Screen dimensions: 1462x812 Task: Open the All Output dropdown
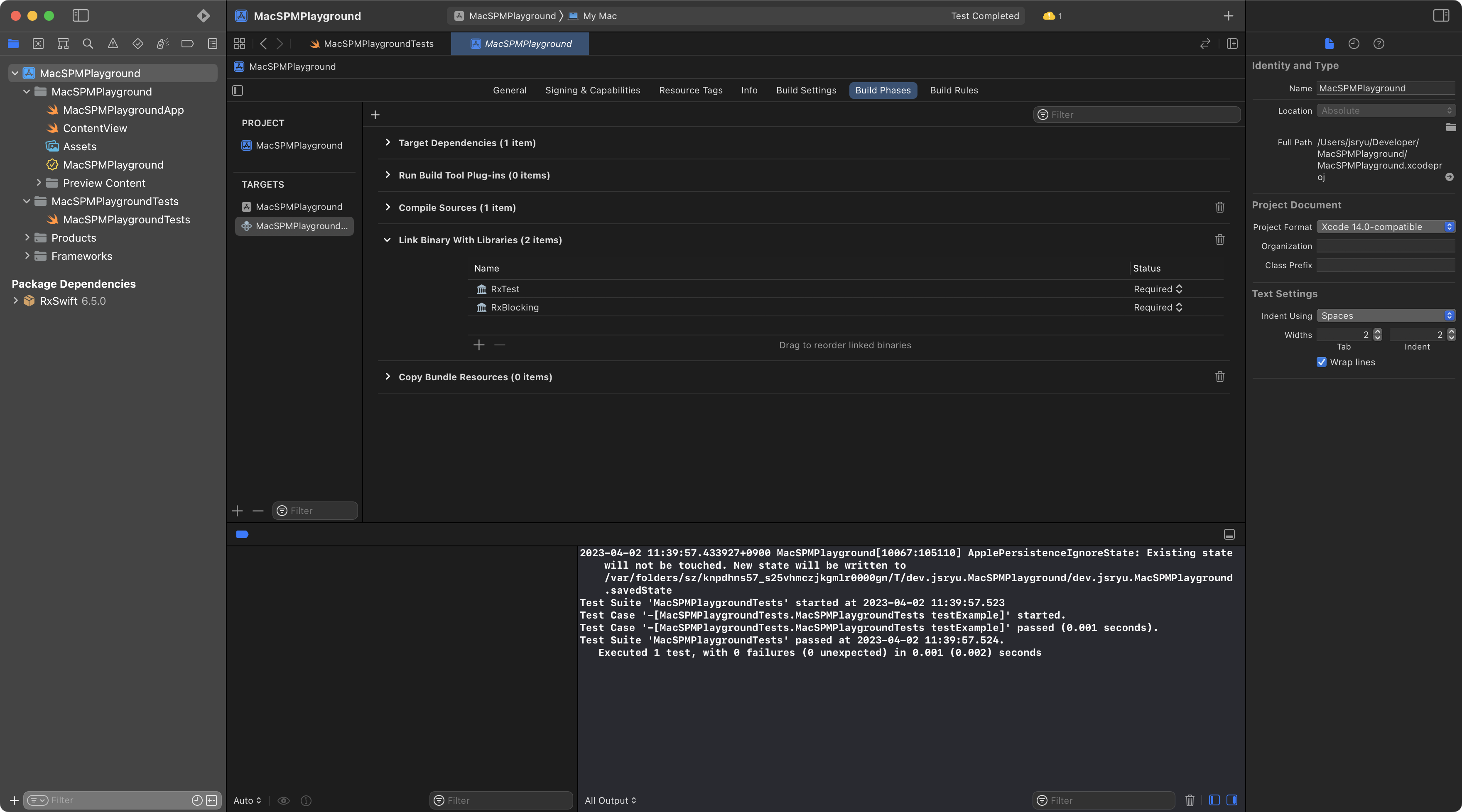tap(611, 800)
